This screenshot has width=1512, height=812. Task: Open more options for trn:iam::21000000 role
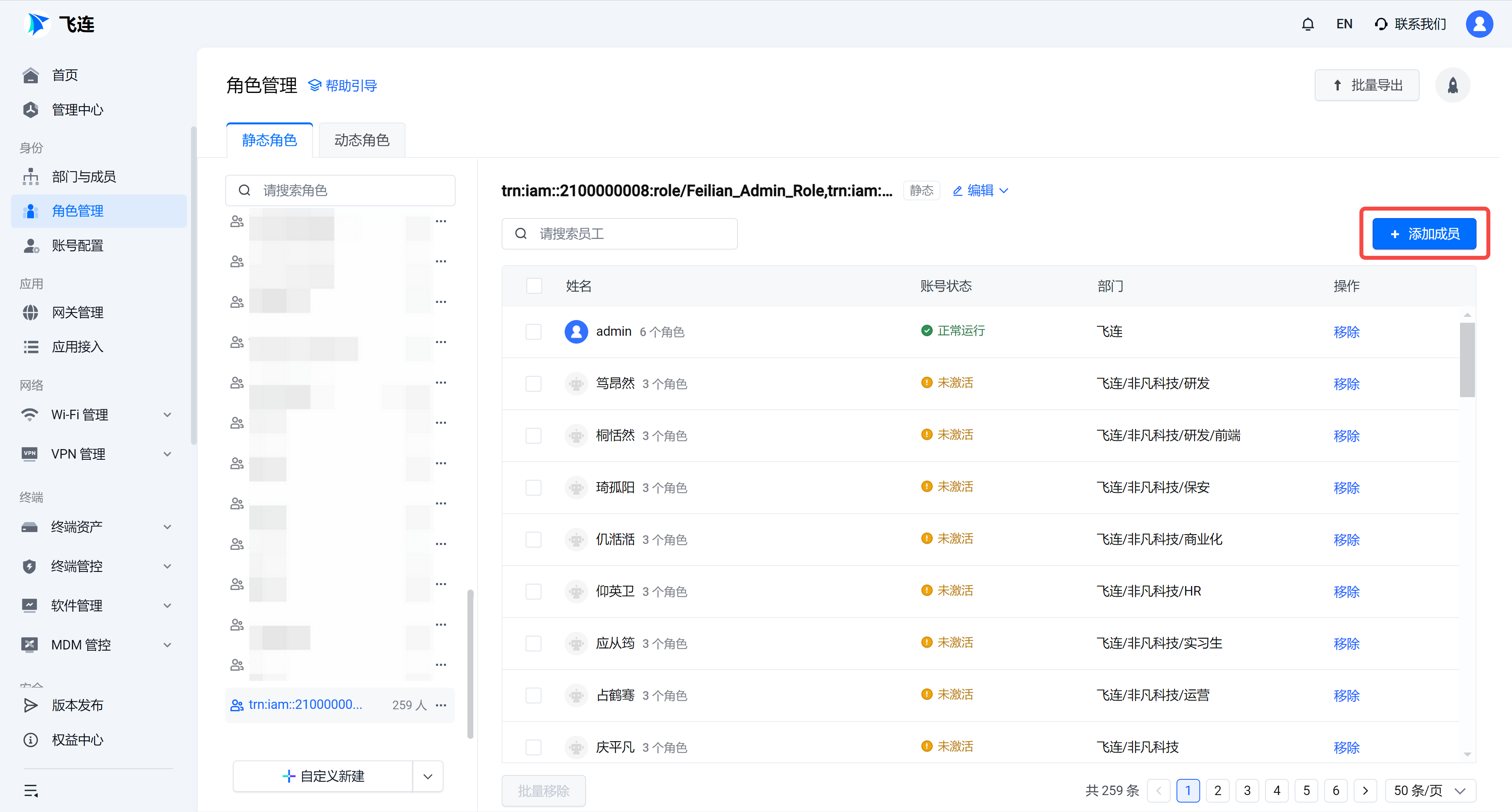pos(441,705)
